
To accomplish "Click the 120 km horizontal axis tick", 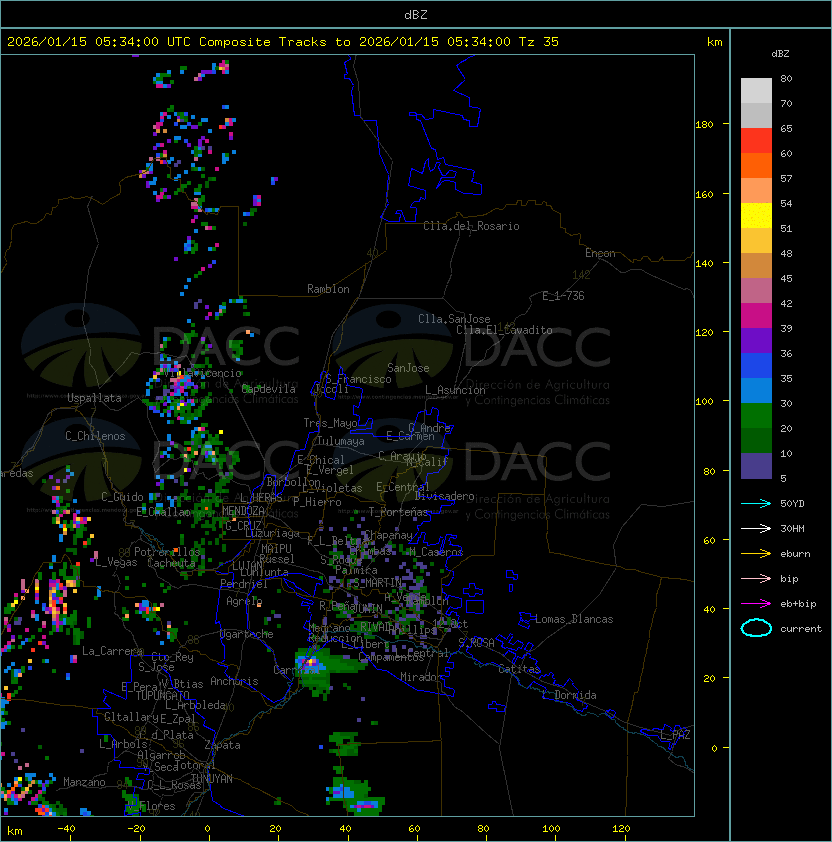I will (x=621, y=829).
